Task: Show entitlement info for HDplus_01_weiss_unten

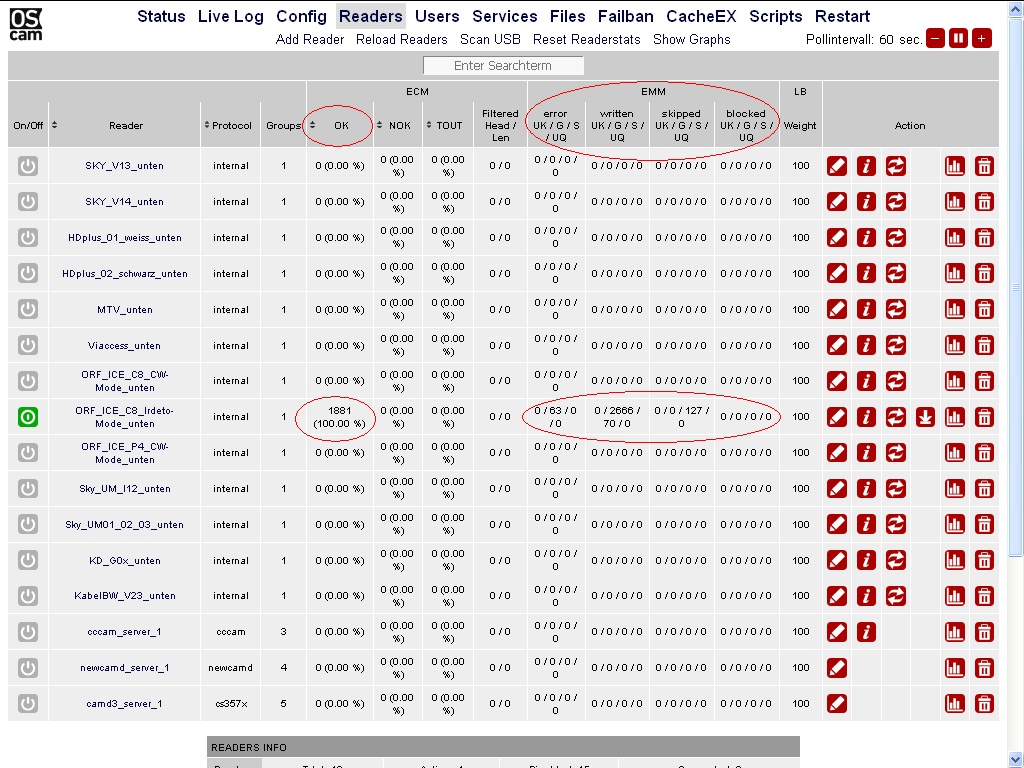Action: 866,238
